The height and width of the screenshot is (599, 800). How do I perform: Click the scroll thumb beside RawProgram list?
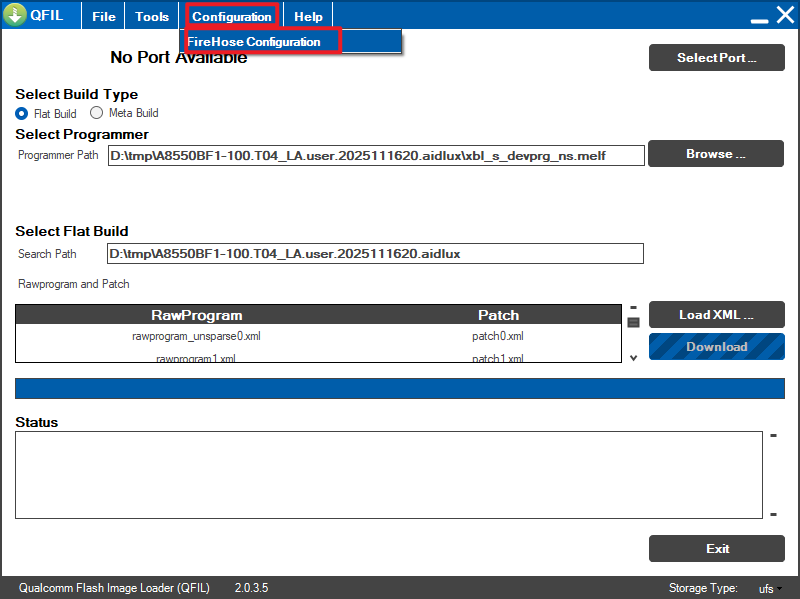(633, 322)
